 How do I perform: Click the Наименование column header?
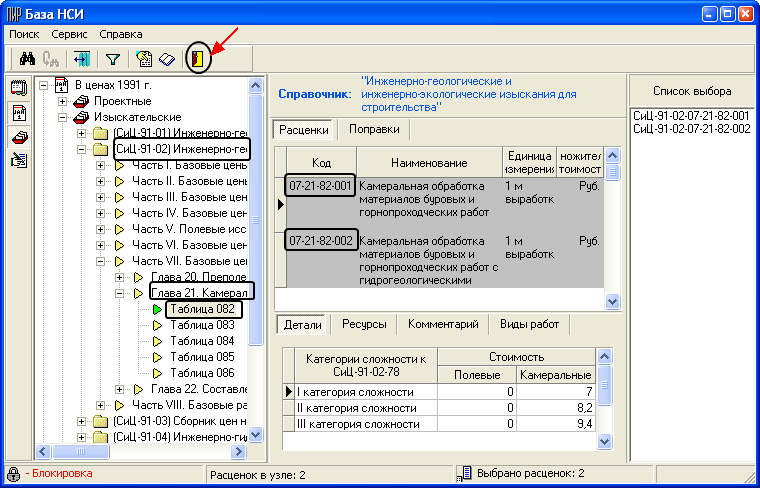(x=429, y=163)
